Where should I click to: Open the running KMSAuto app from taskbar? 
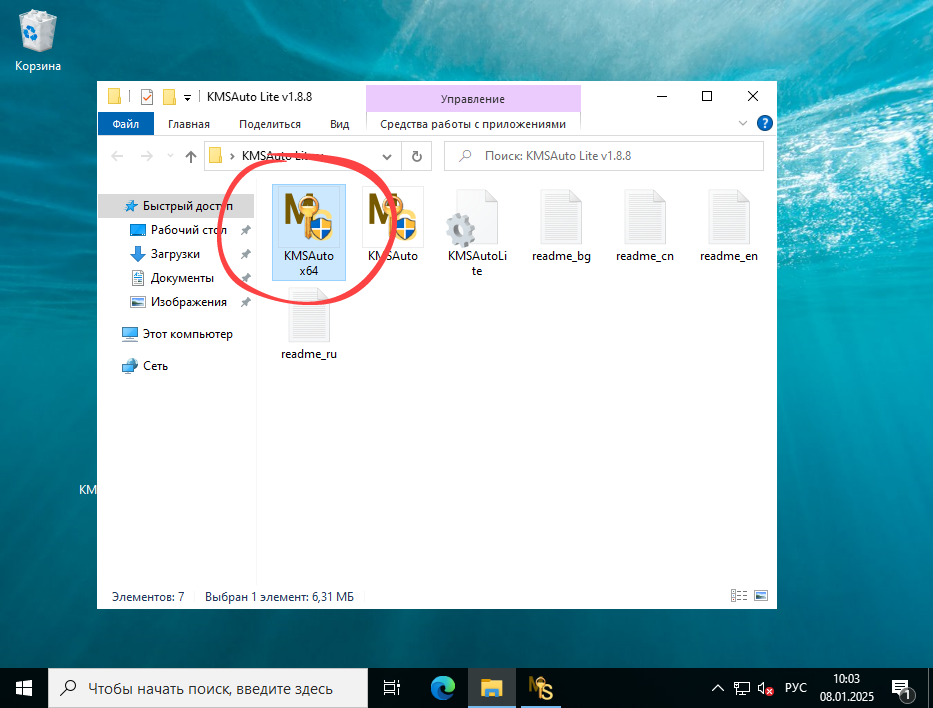[543, 688]
